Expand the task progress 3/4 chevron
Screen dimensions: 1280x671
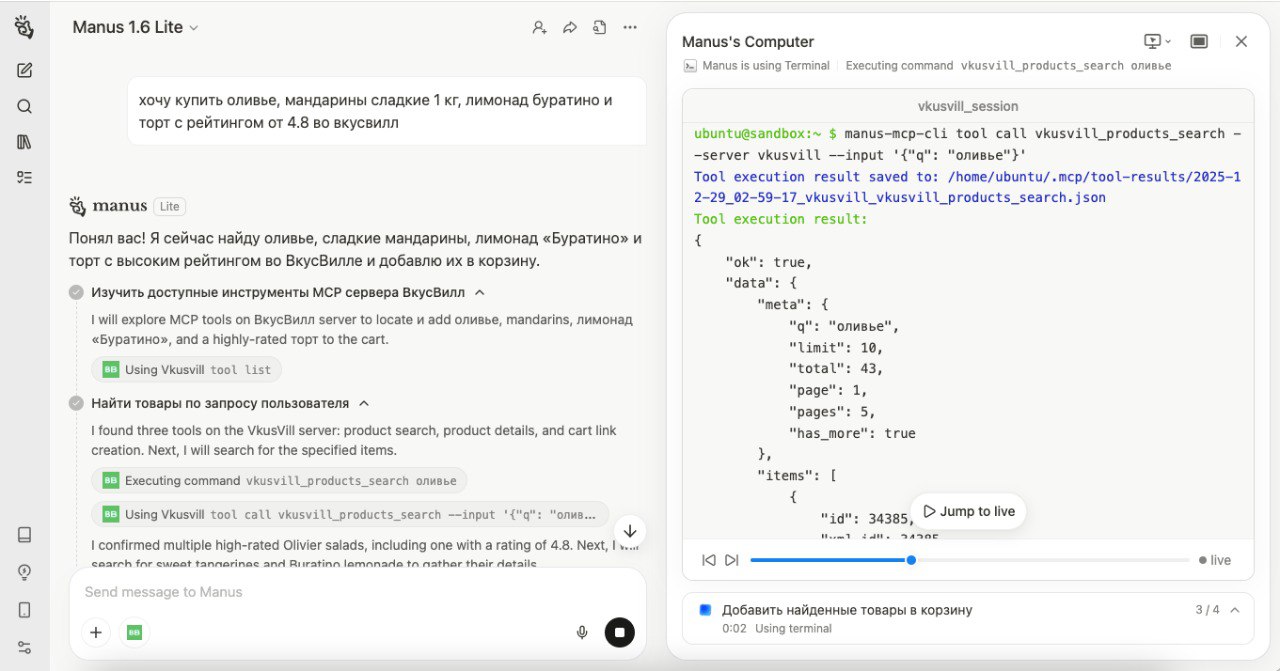coord(1235,610)
